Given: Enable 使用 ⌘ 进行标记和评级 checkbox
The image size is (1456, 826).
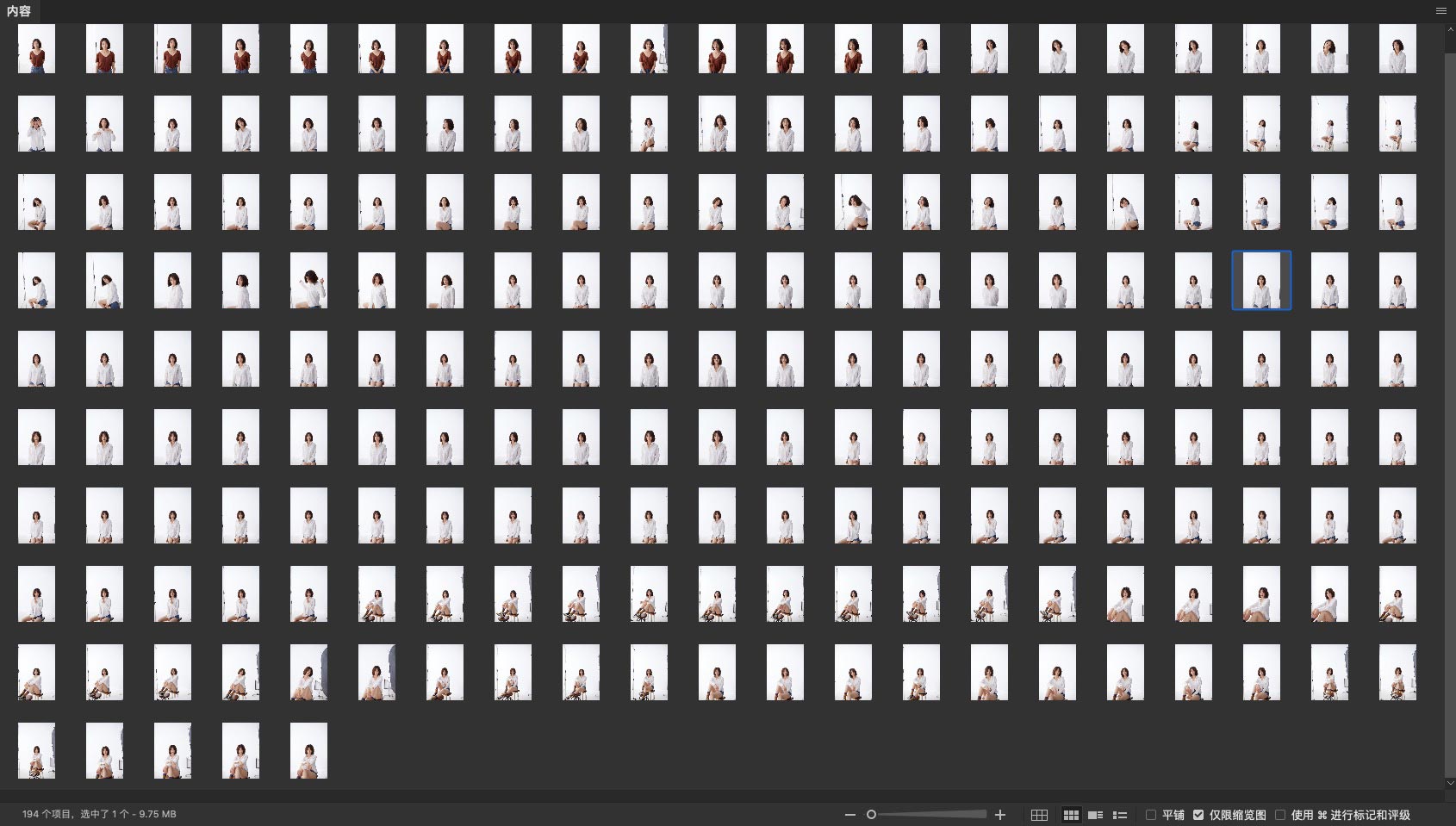Looking at the screenshot, I should pyautogui.click(x=1280, y=815).
